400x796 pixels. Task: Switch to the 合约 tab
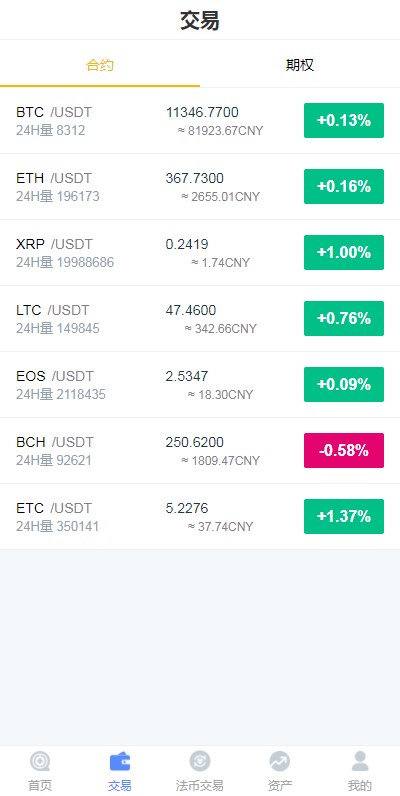(x=100, y=65)
